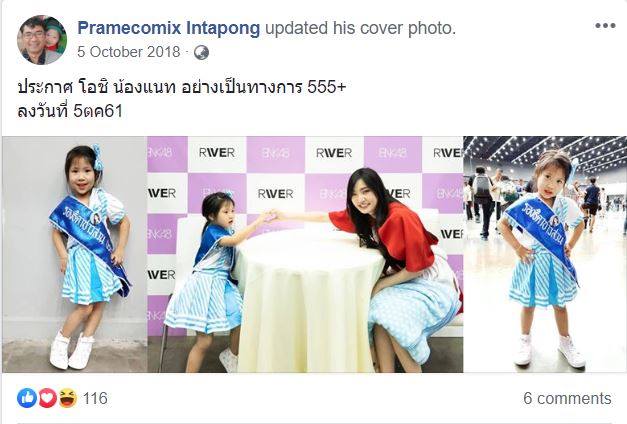This screenshot has width=627, height=424.
Task: Click the white sneakers in the right photo
Action: click(x=549, y=351)
